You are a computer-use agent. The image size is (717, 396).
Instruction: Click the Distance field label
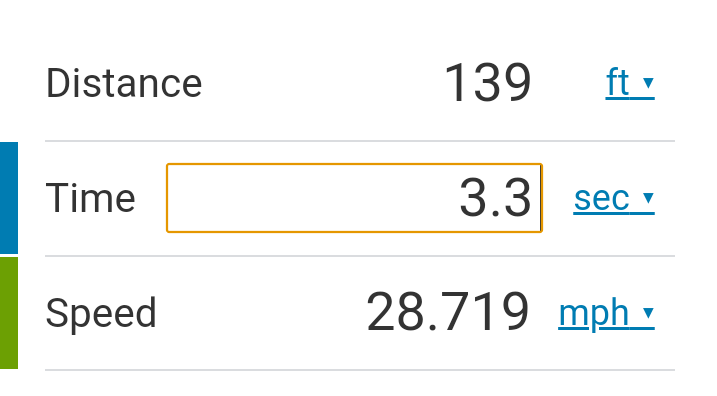click(124, 83)
